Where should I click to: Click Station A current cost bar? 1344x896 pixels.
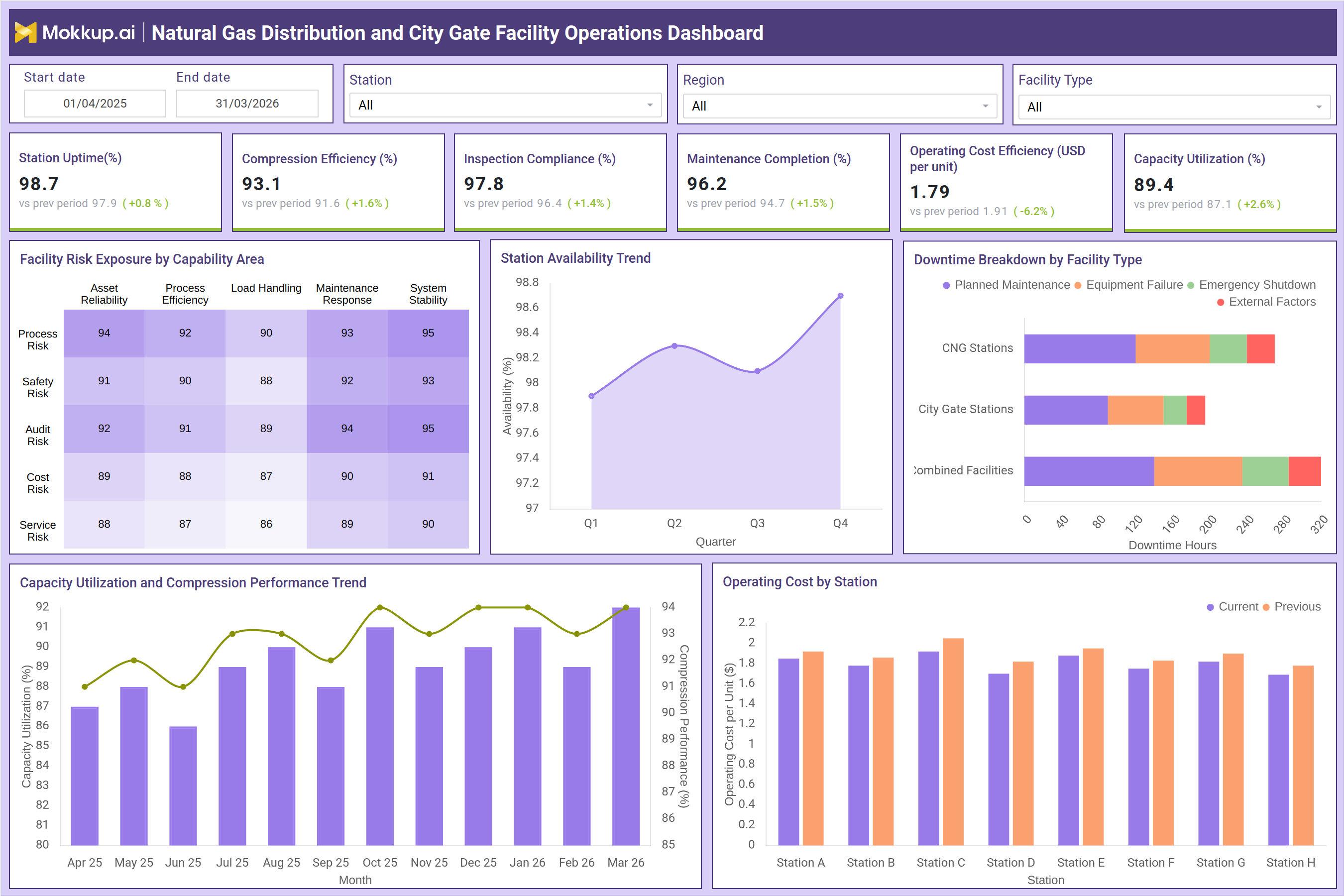[x=788, y=752]
